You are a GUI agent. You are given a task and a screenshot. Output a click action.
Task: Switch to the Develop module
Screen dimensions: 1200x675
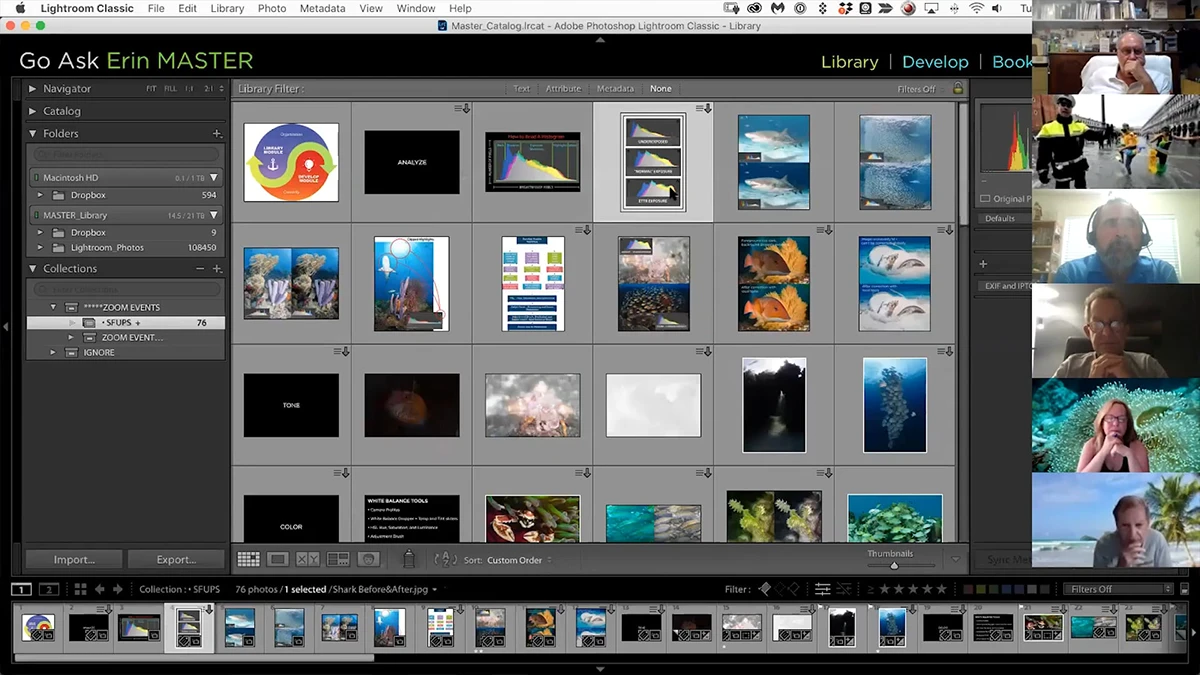935,62
